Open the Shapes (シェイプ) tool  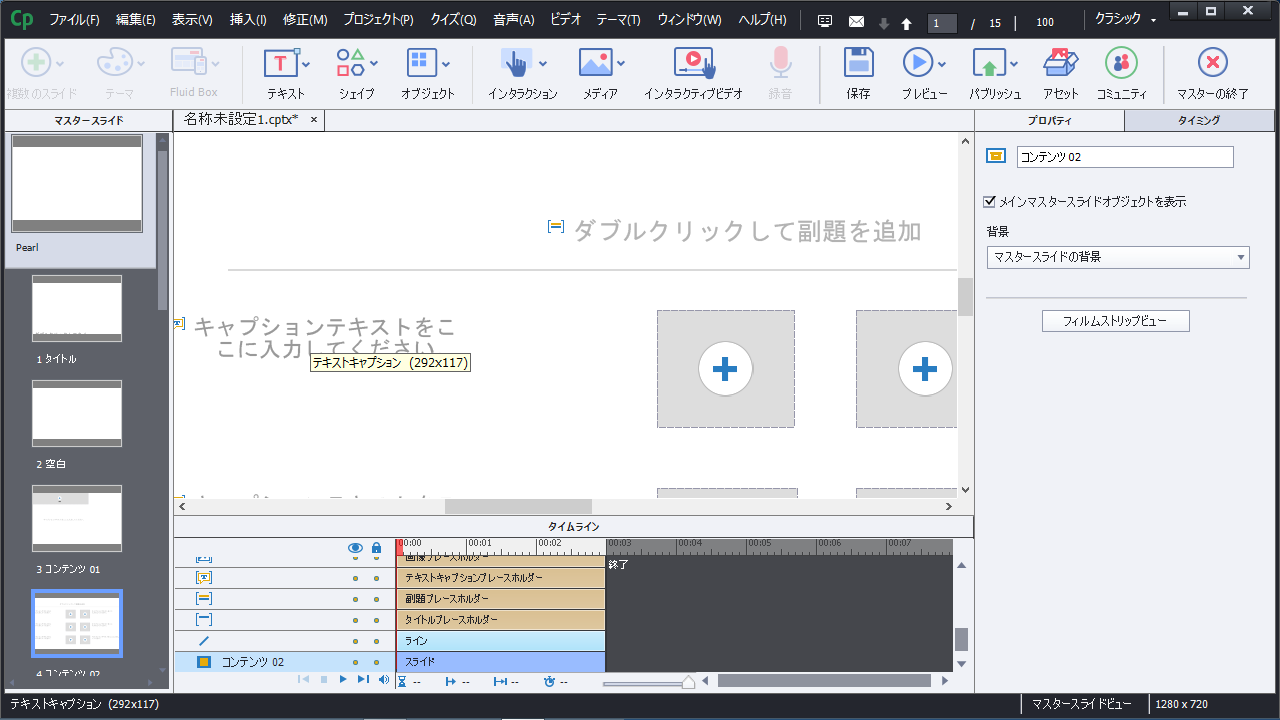351,64
